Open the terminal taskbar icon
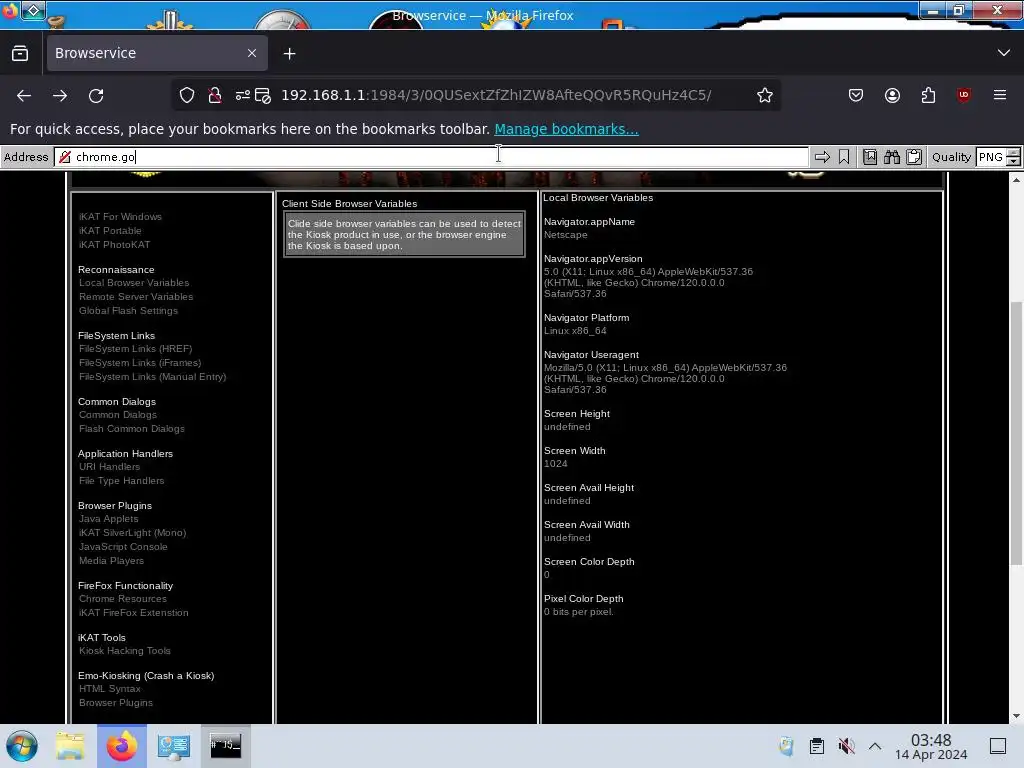Screen dimensions: 1024x768 (225, 746)
